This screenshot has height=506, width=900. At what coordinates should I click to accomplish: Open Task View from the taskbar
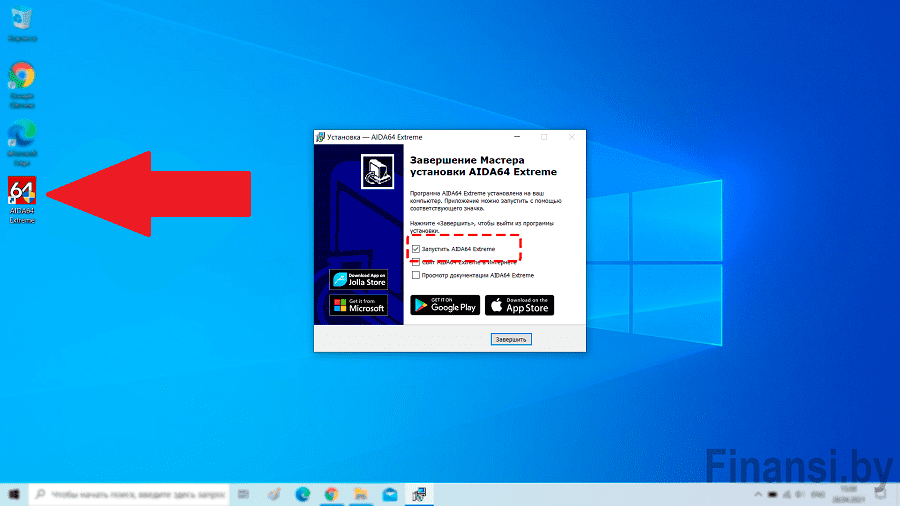coord(243,495)
